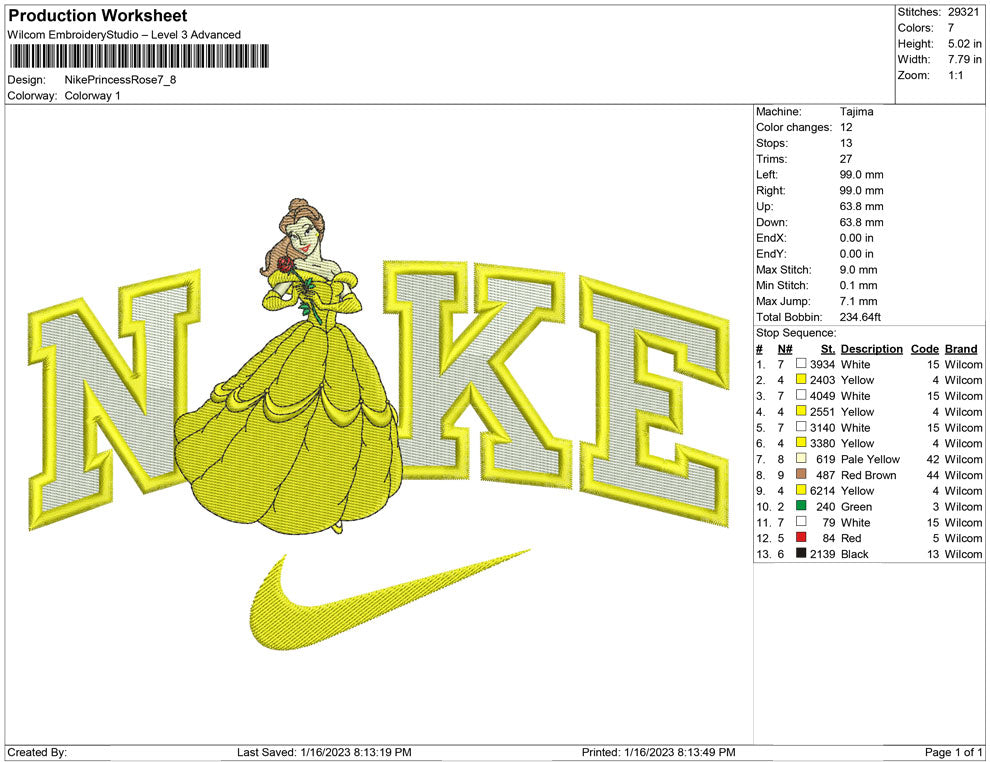Select the Pale Yellow color swatch
The image size is (990, 762).
click(x=801, y=458)
